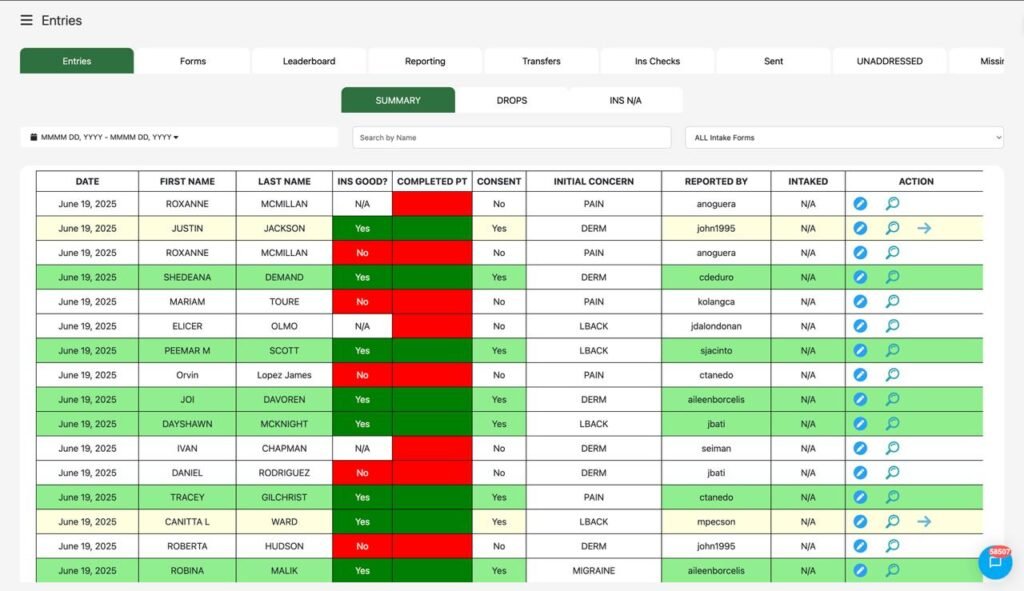Switch to the Leaderboard tab
This screenshot has height=591, width=1024.
click(309, 61)
